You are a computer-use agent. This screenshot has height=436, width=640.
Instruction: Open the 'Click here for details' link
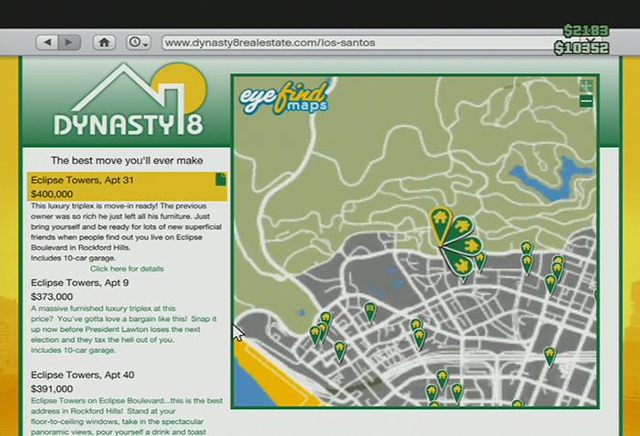coord(127,269)
